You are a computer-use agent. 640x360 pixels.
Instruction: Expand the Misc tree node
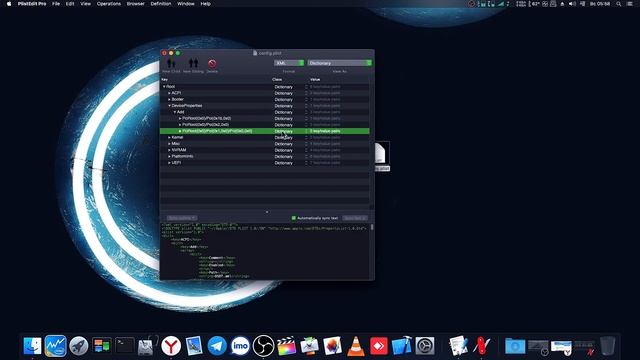tap(169, 144)
